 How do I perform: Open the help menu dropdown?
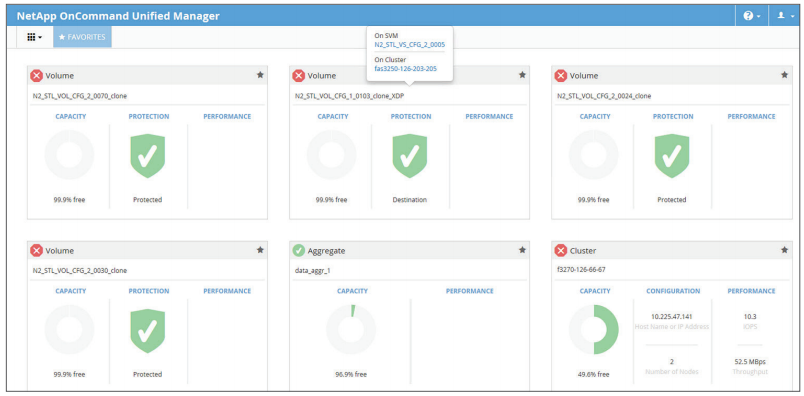[752, 16]
